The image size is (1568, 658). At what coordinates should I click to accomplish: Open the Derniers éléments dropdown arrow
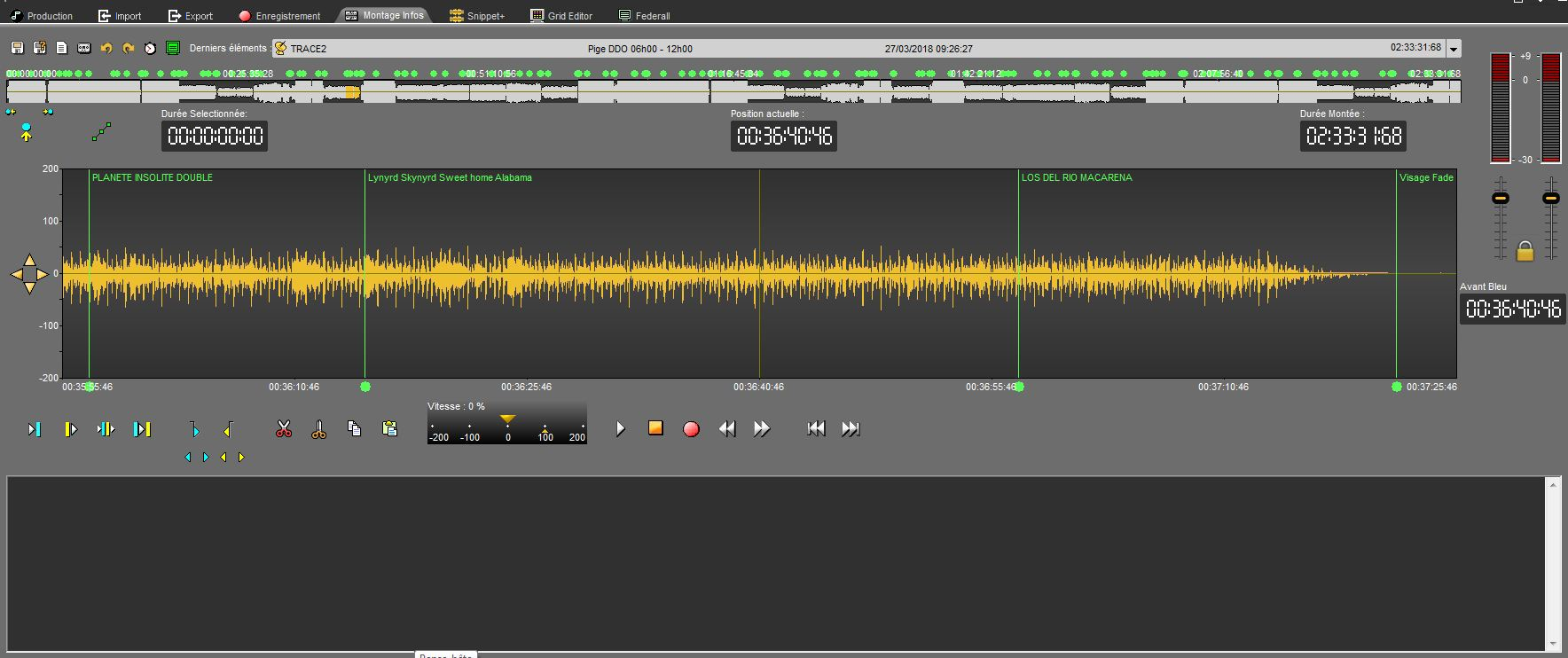1454,49
